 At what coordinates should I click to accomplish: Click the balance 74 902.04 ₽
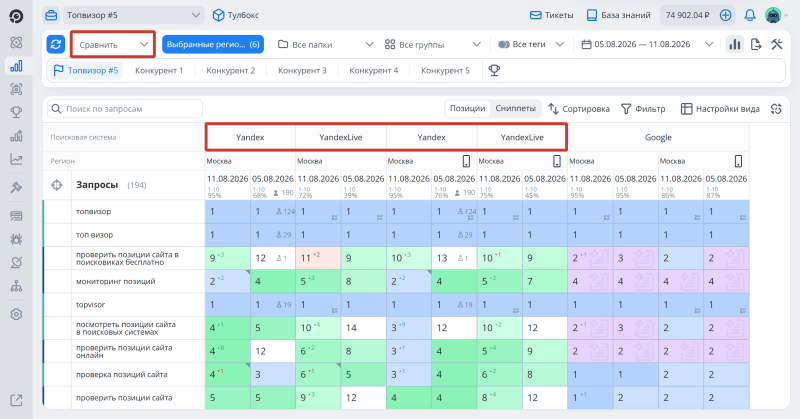pos(687,15)
